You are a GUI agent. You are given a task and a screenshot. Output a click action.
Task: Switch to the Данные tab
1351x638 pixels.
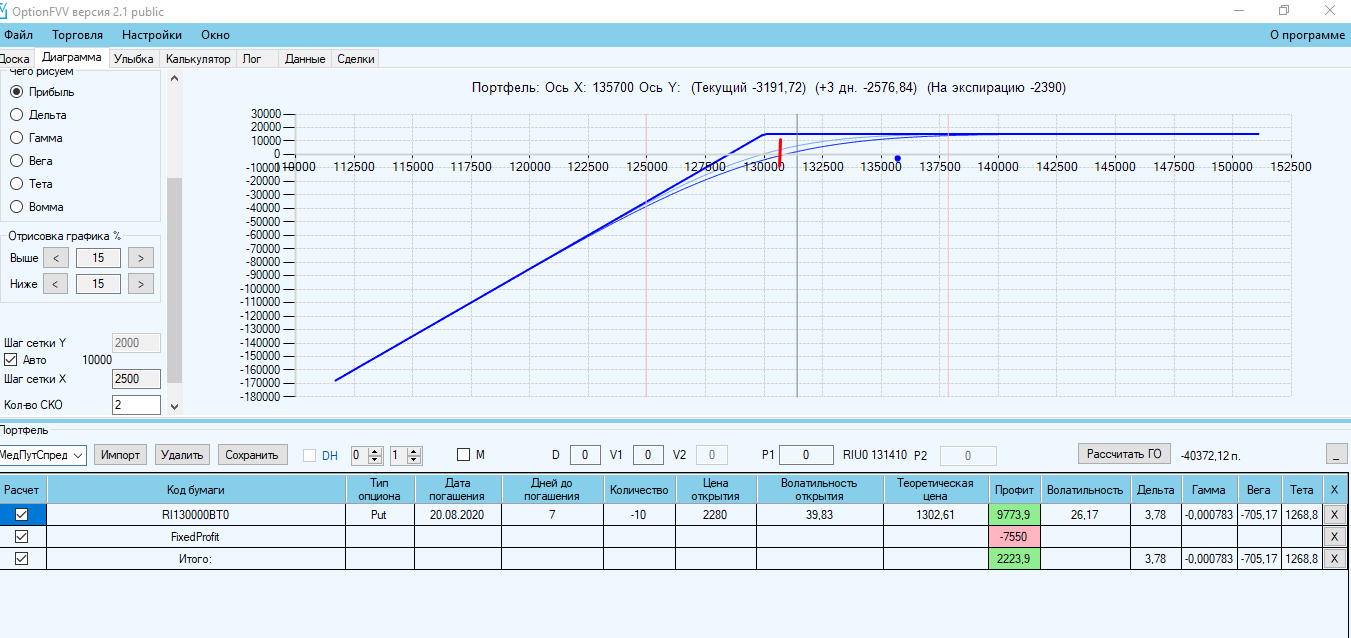click(x=305, y=59)
